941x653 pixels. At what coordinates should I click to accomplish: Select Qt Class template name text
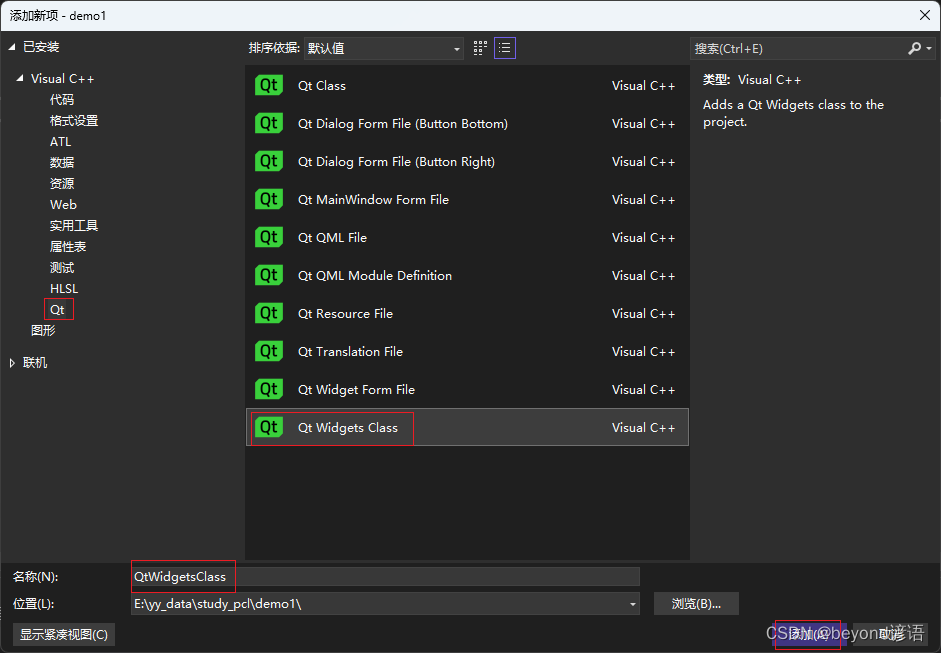[322, 86]
